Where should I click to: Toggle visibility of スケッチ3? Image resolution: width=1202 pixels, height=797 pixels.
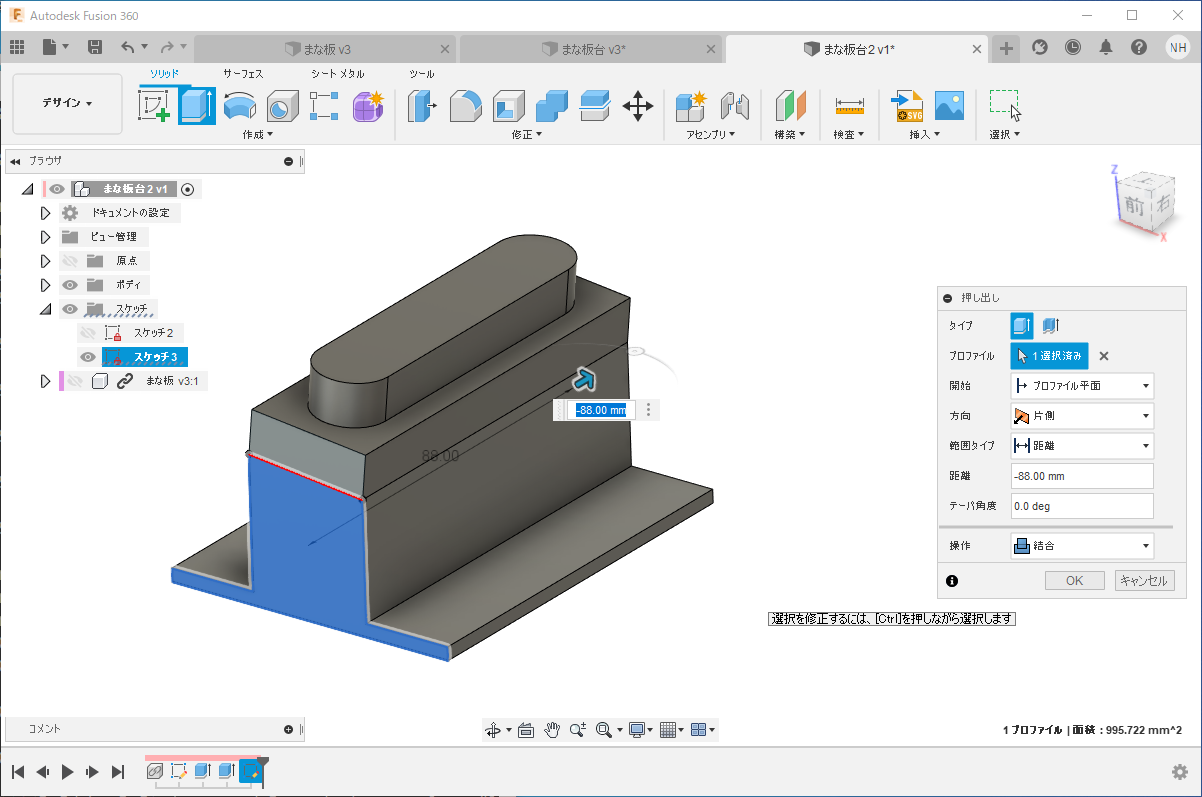coord(88,357)
